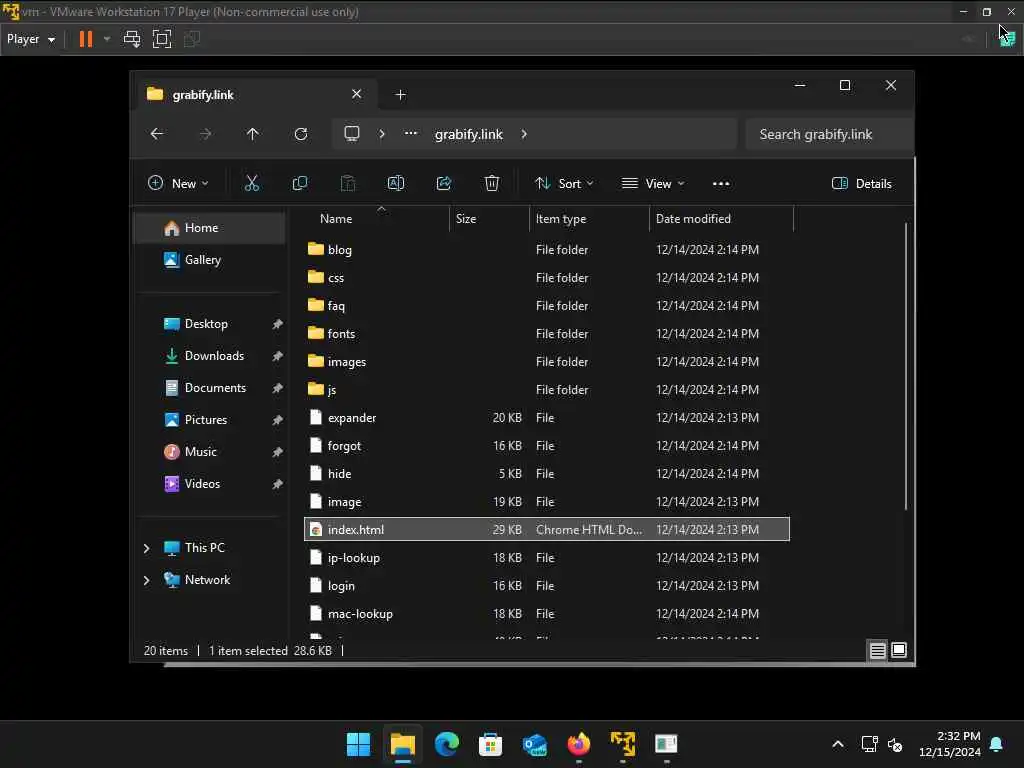
Task: Refresh the folder view
Action: (301, 134)
